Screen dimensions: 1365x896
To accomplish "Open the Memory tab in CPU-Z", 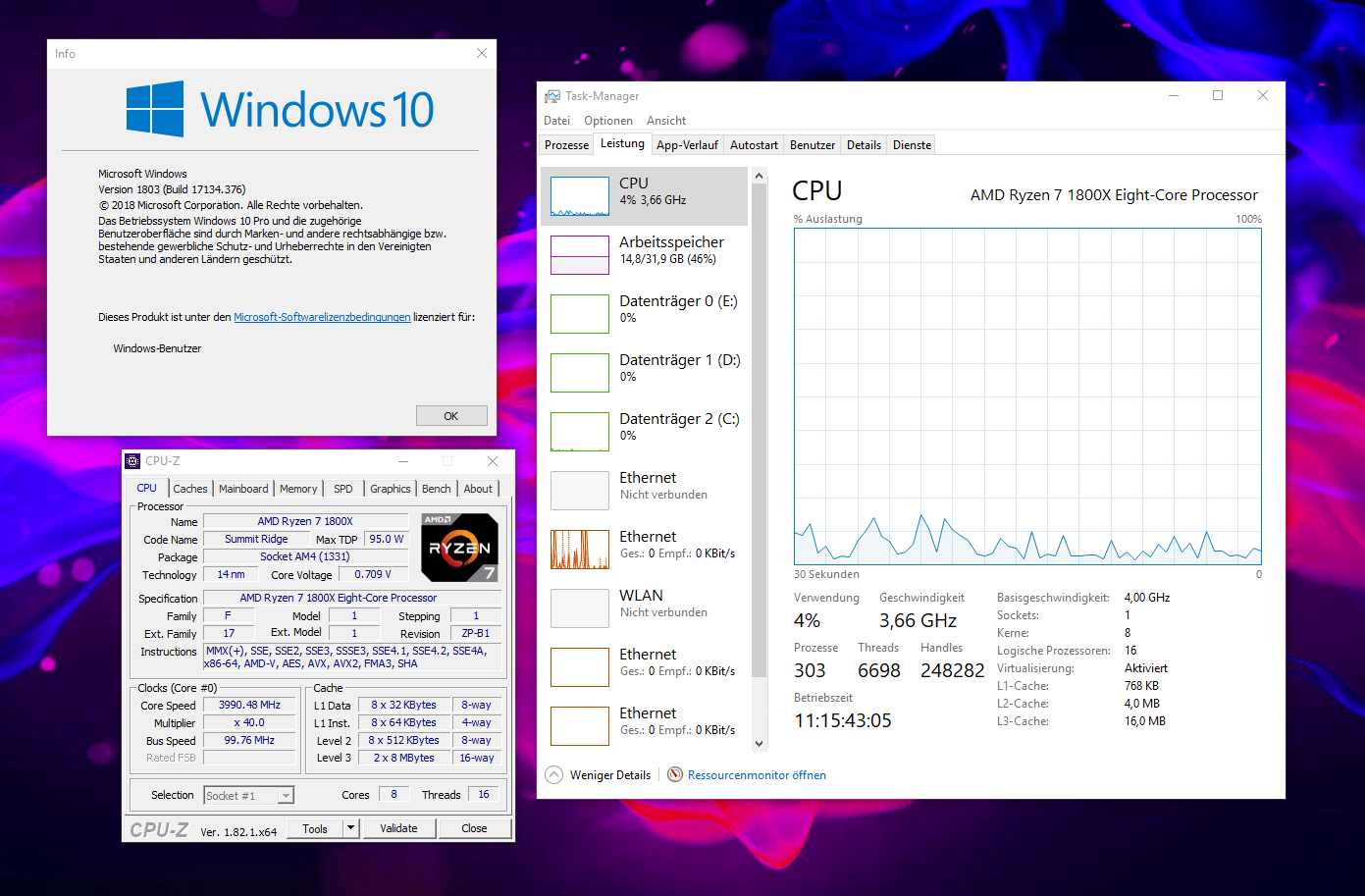I will 298,489.
